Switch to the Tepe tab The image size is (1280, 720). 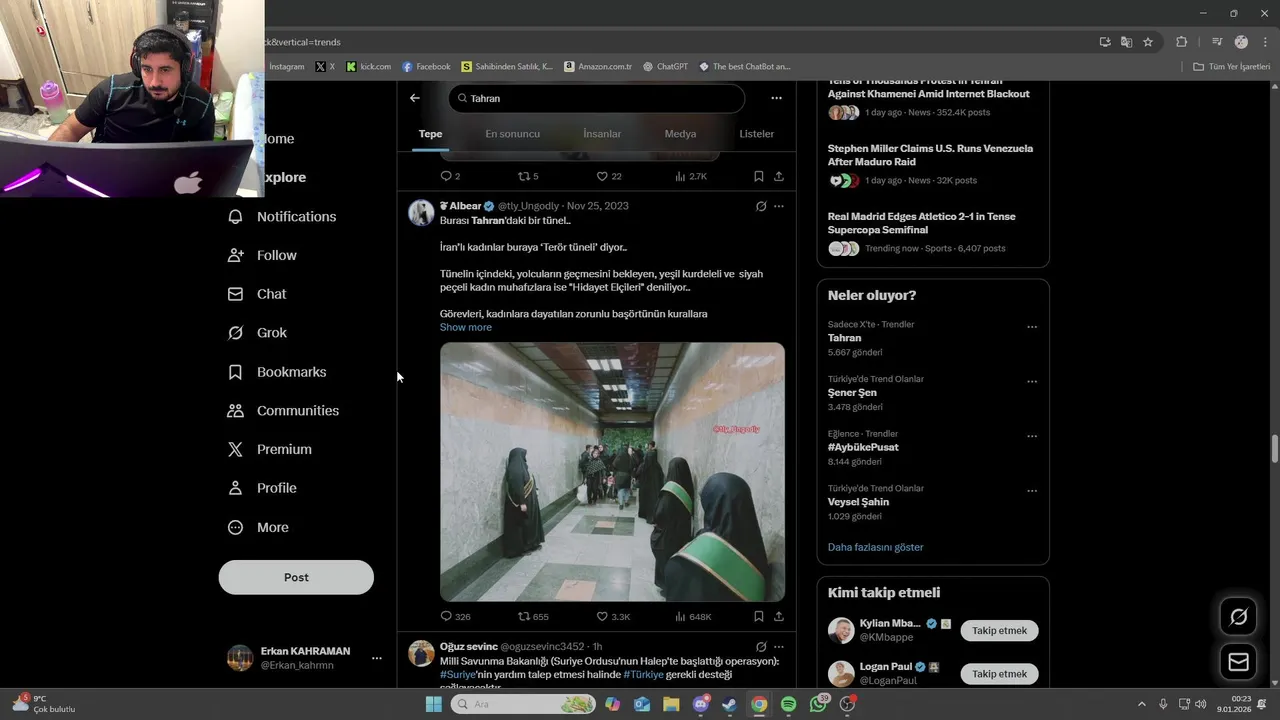pyautogui.click(x=430, y=134)
